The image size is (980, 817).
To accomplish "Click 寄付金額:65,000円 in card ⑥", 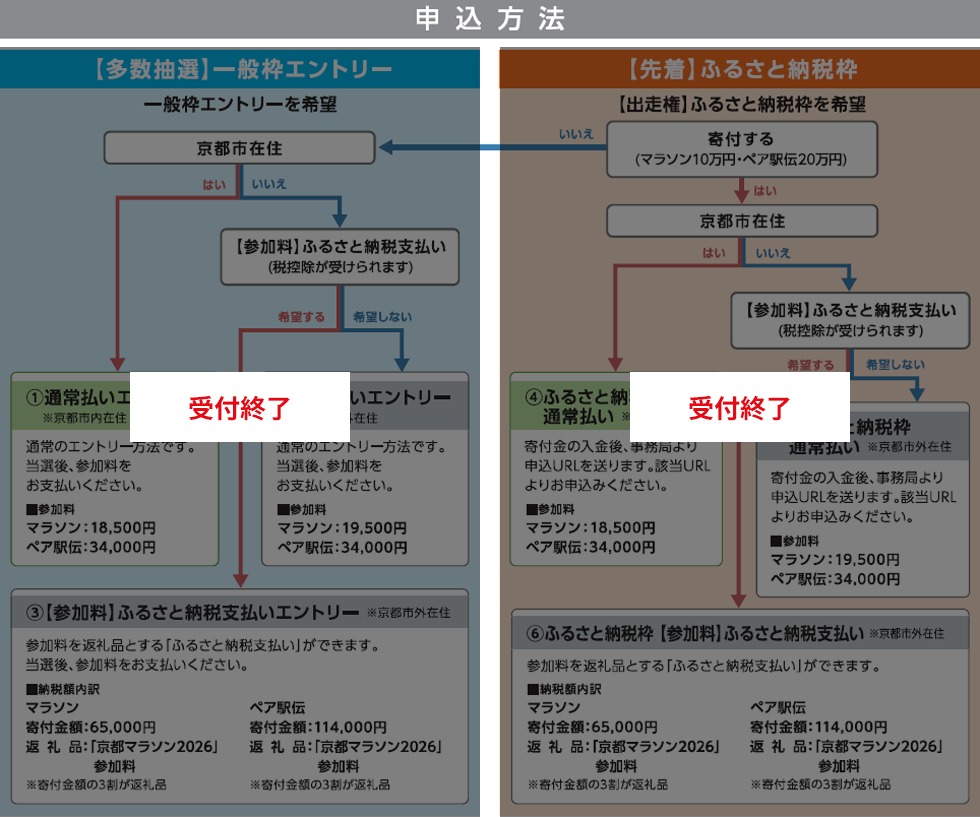I will (592, 727).
